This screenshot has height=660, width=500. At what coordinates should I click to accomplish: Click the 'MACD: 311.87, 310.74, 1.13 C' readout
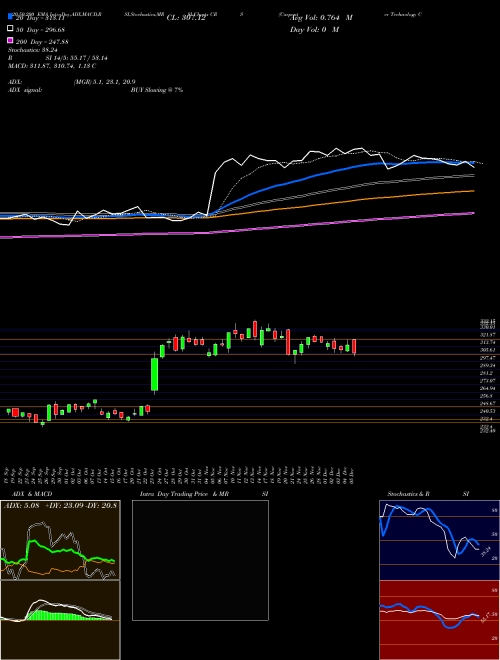[52, 66]
